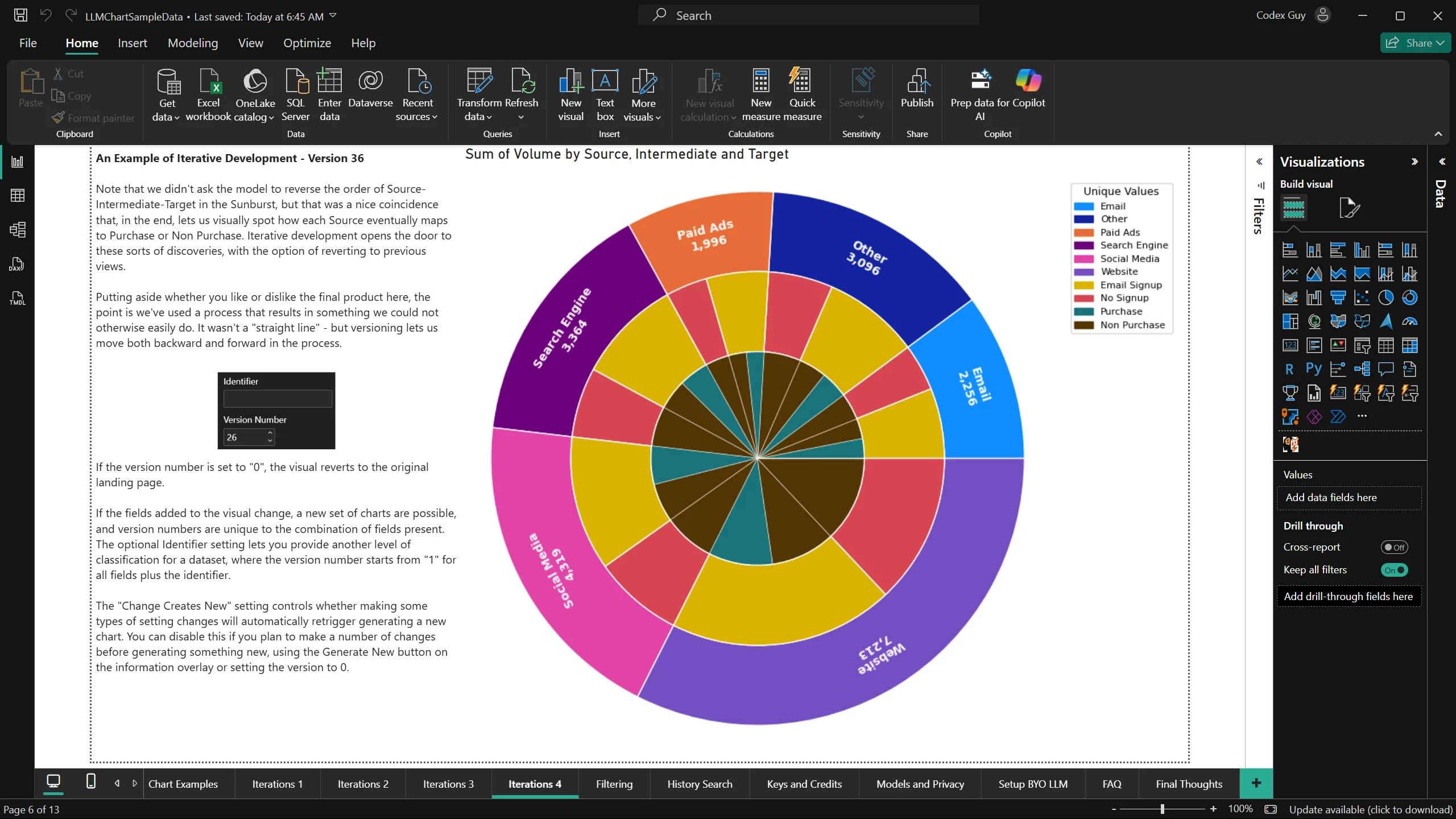This screenshot has width=1456, height=819.
Task: Open TMDL view in the left sidebar
Action: tap(18, 298)
